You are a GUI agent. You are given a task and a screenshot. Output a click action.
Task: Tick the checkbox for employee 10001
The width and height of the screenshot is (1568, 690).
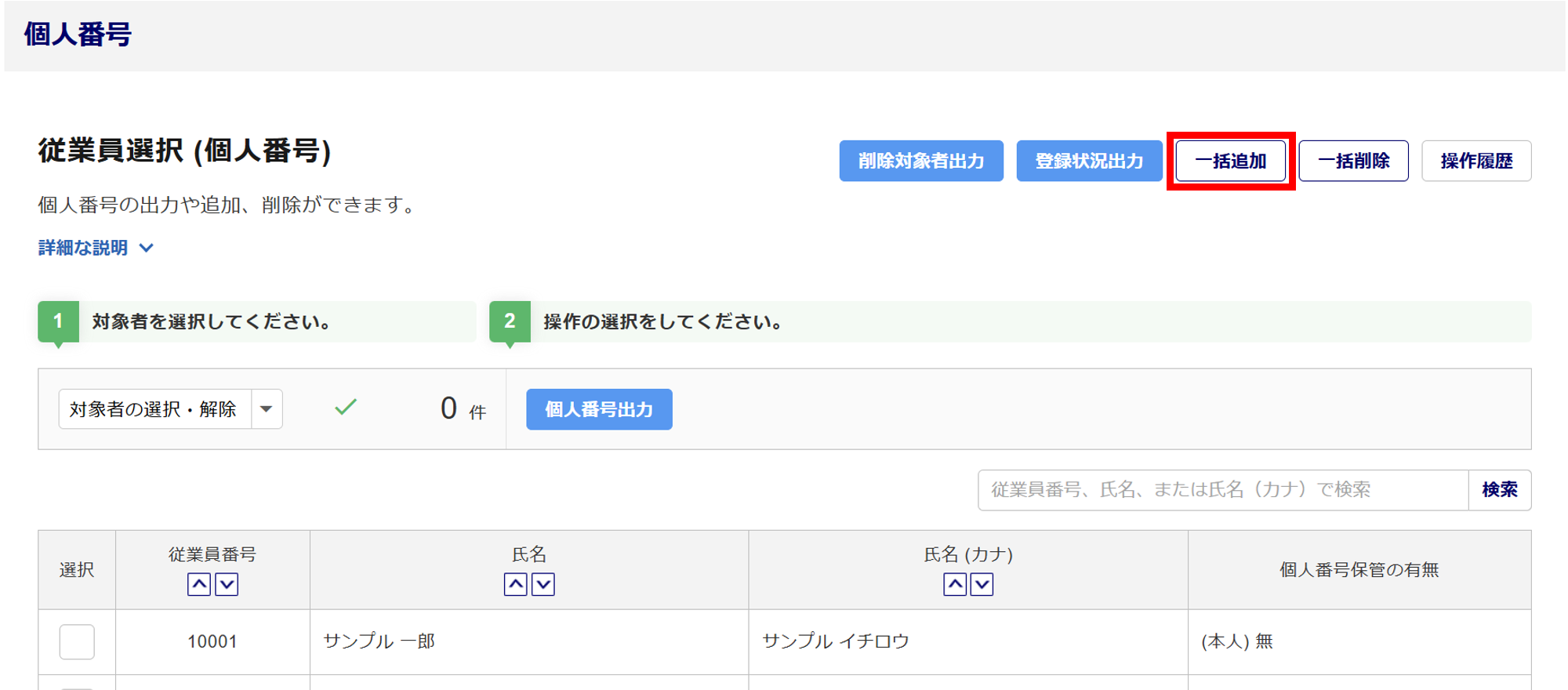point(77,641)
